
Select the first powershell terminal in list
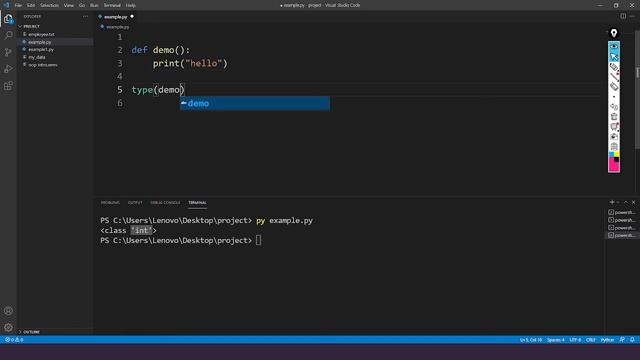click(622, 212)
